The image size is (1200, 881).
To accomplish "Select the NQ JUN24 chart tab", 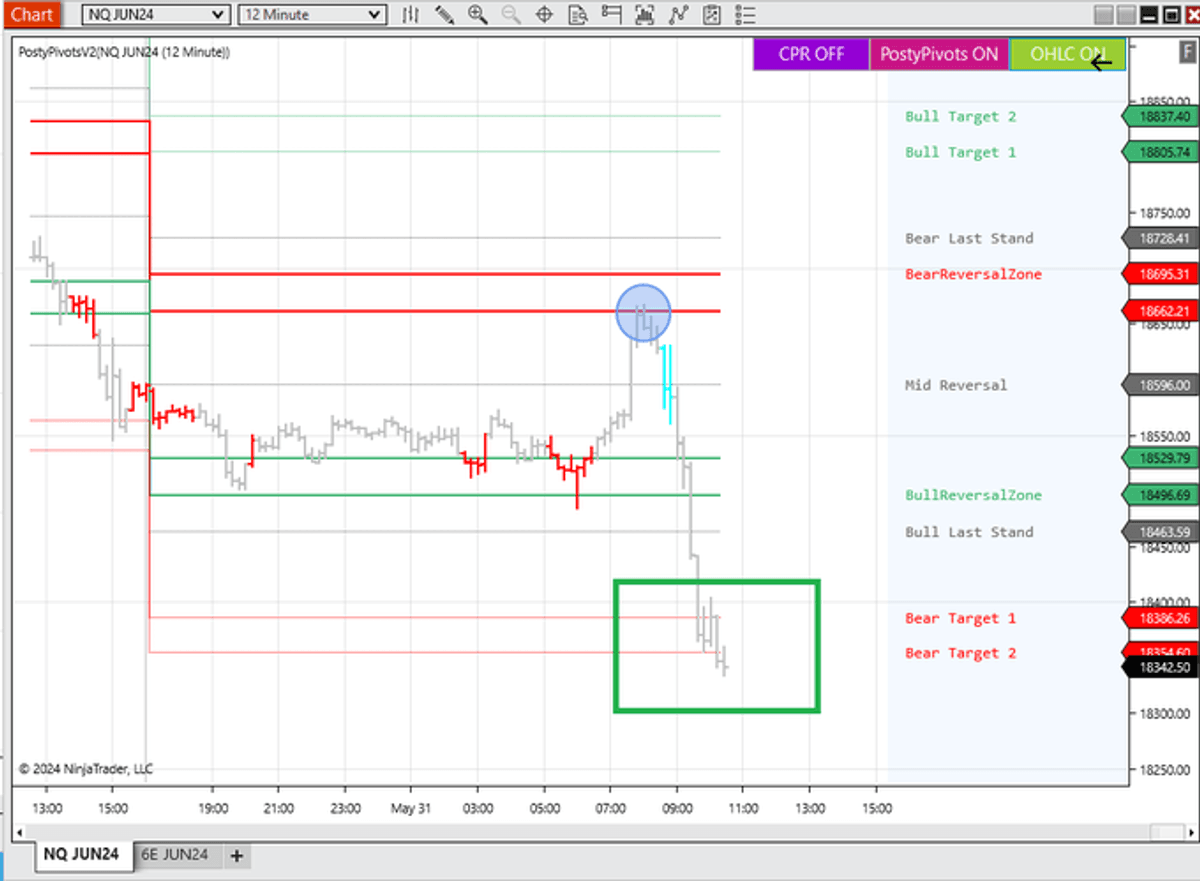I will (81, 854).
